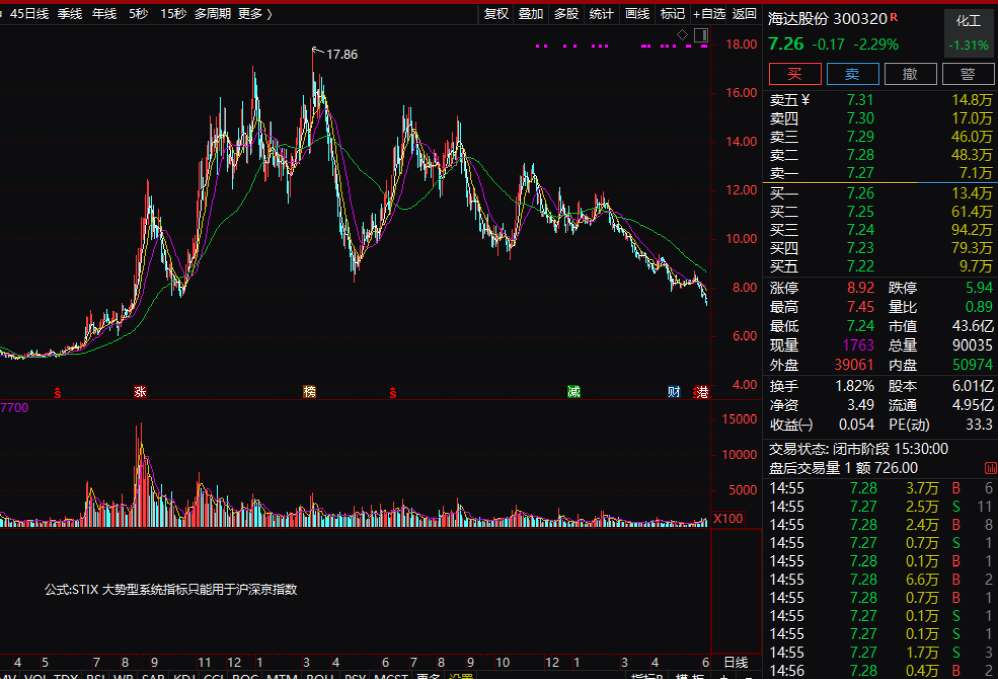Image resolution: width=998 pixels, height=679 pixels.
Task: Click the blue 财 event marker icon
Action: click(674, 392)
